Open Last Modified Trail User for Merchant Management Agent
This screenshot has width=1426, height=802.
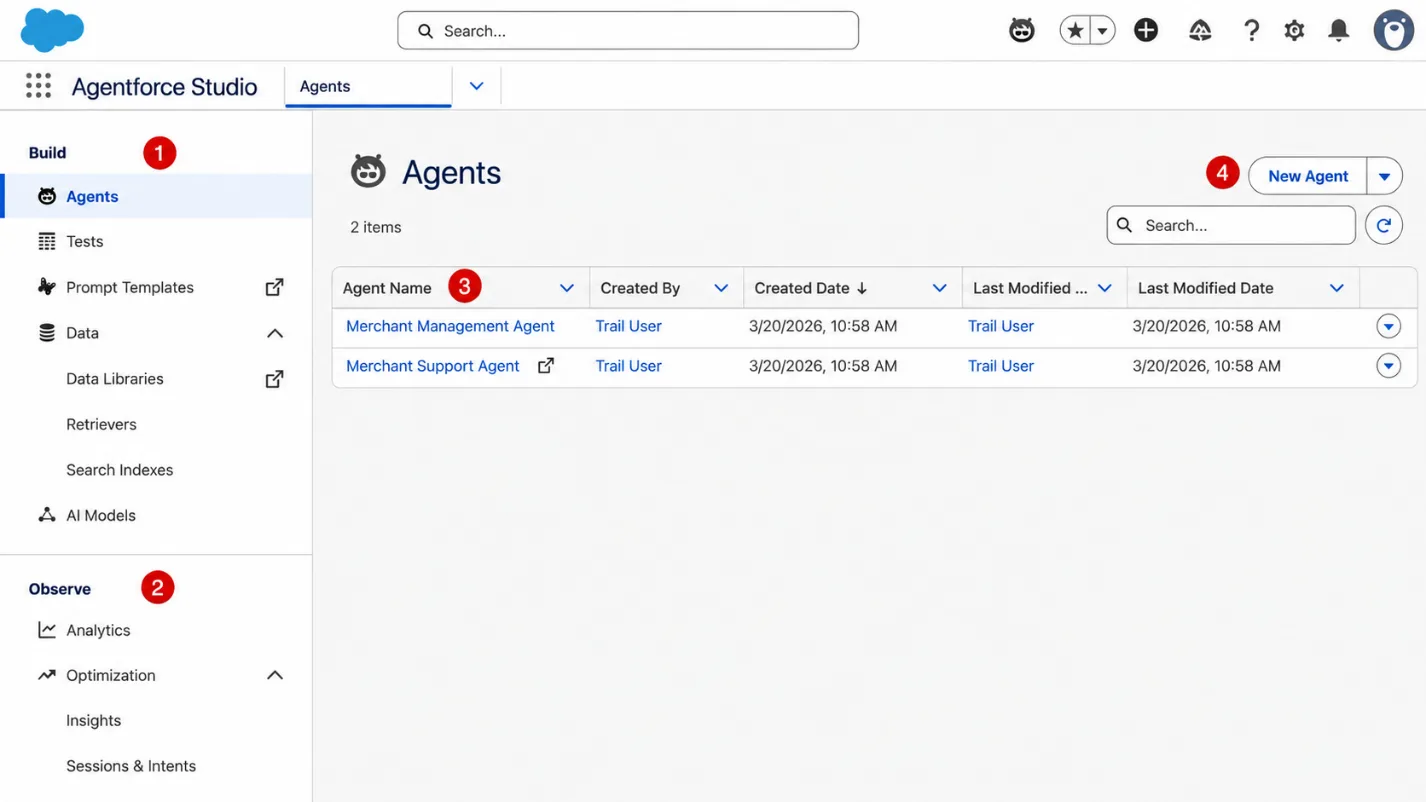1001,326
